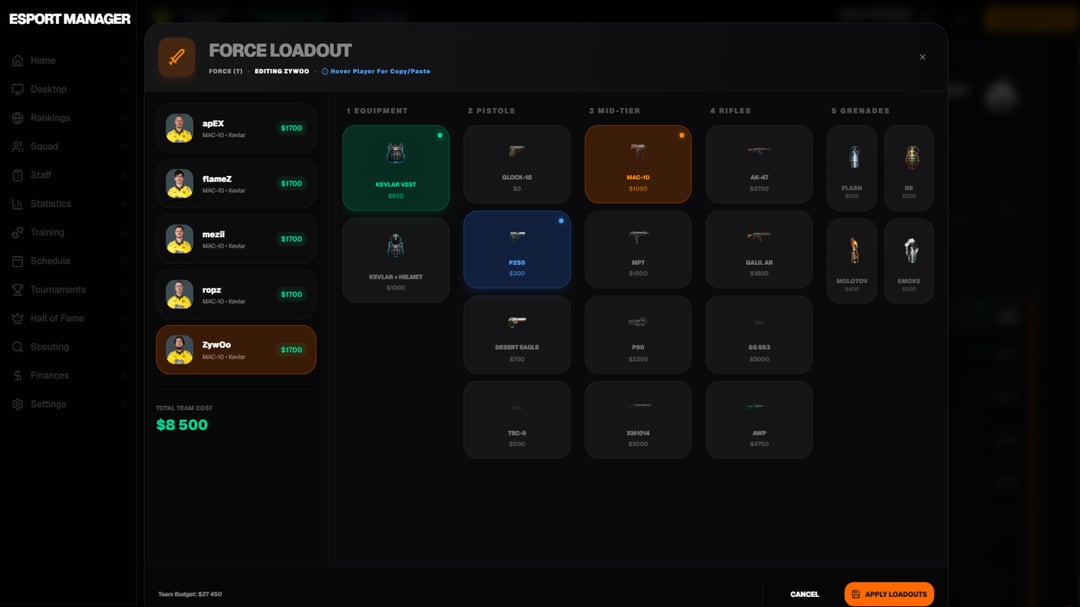Choose the Desert Eagle pistol

(516, 334)
